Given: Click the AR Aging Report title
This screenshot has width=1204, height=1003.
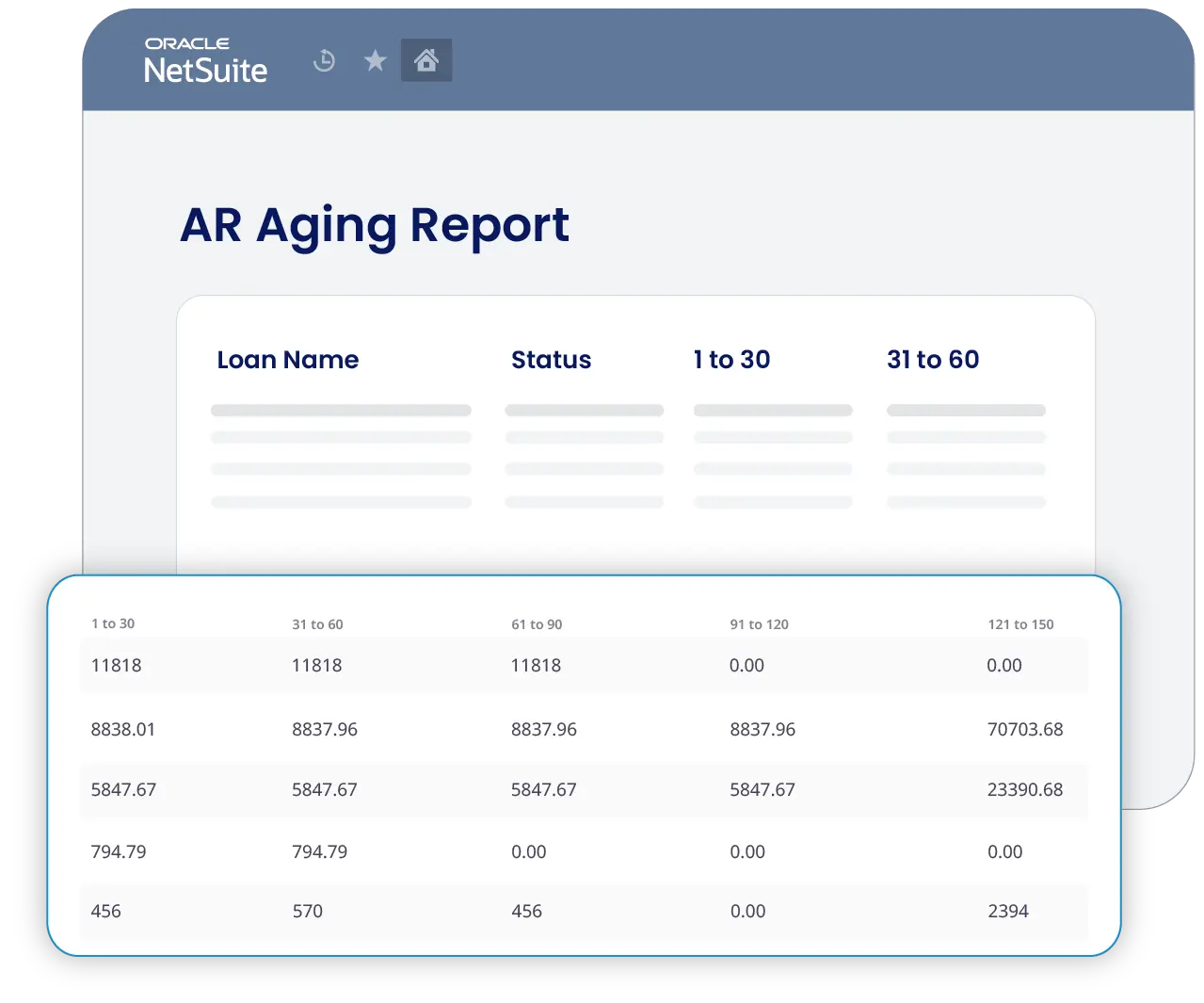Looking at the screenshot, I should coord(376,225).
